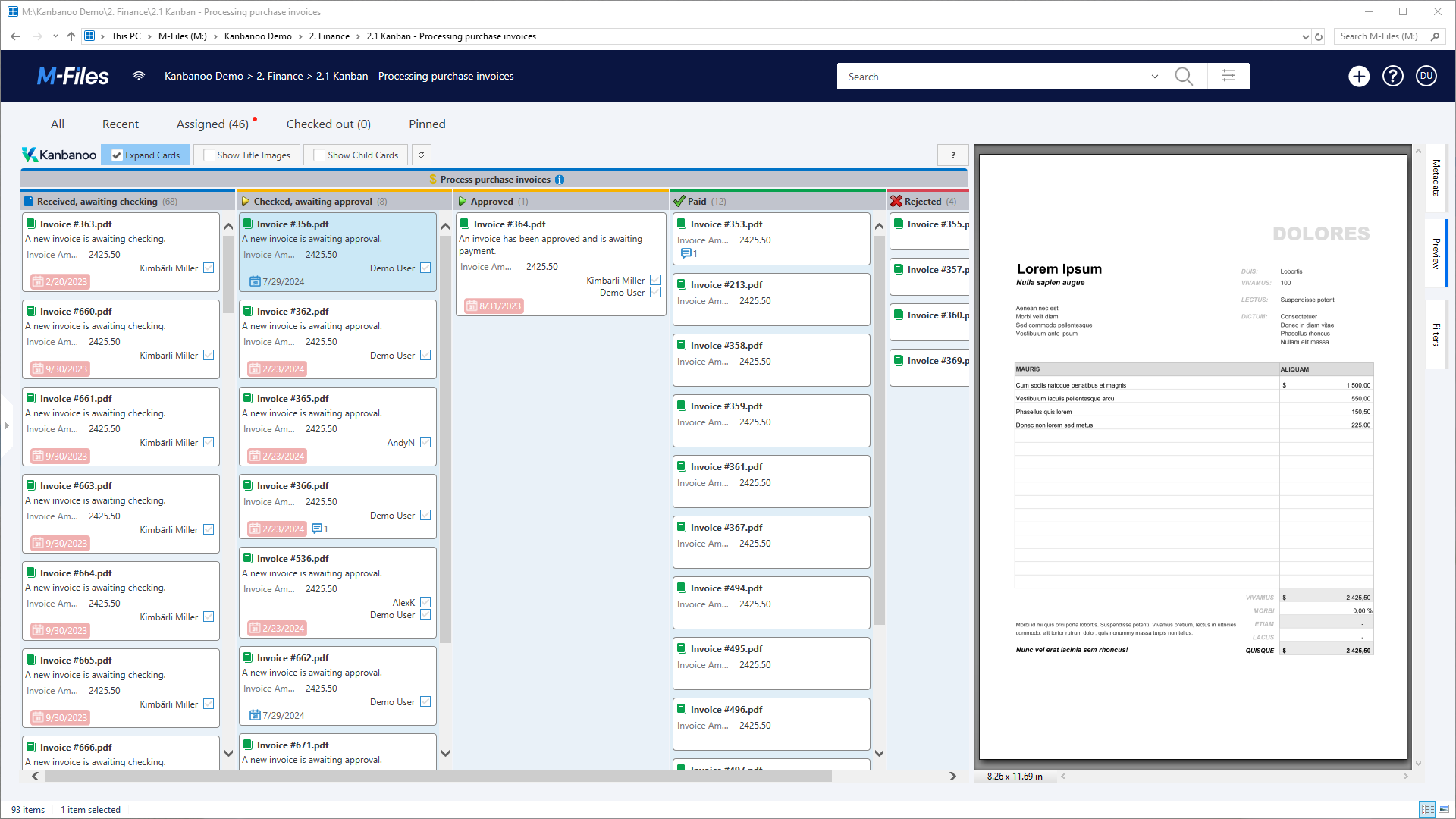
Task: Click the comment icon on Invoice #366.pdf
Action: 317,529
